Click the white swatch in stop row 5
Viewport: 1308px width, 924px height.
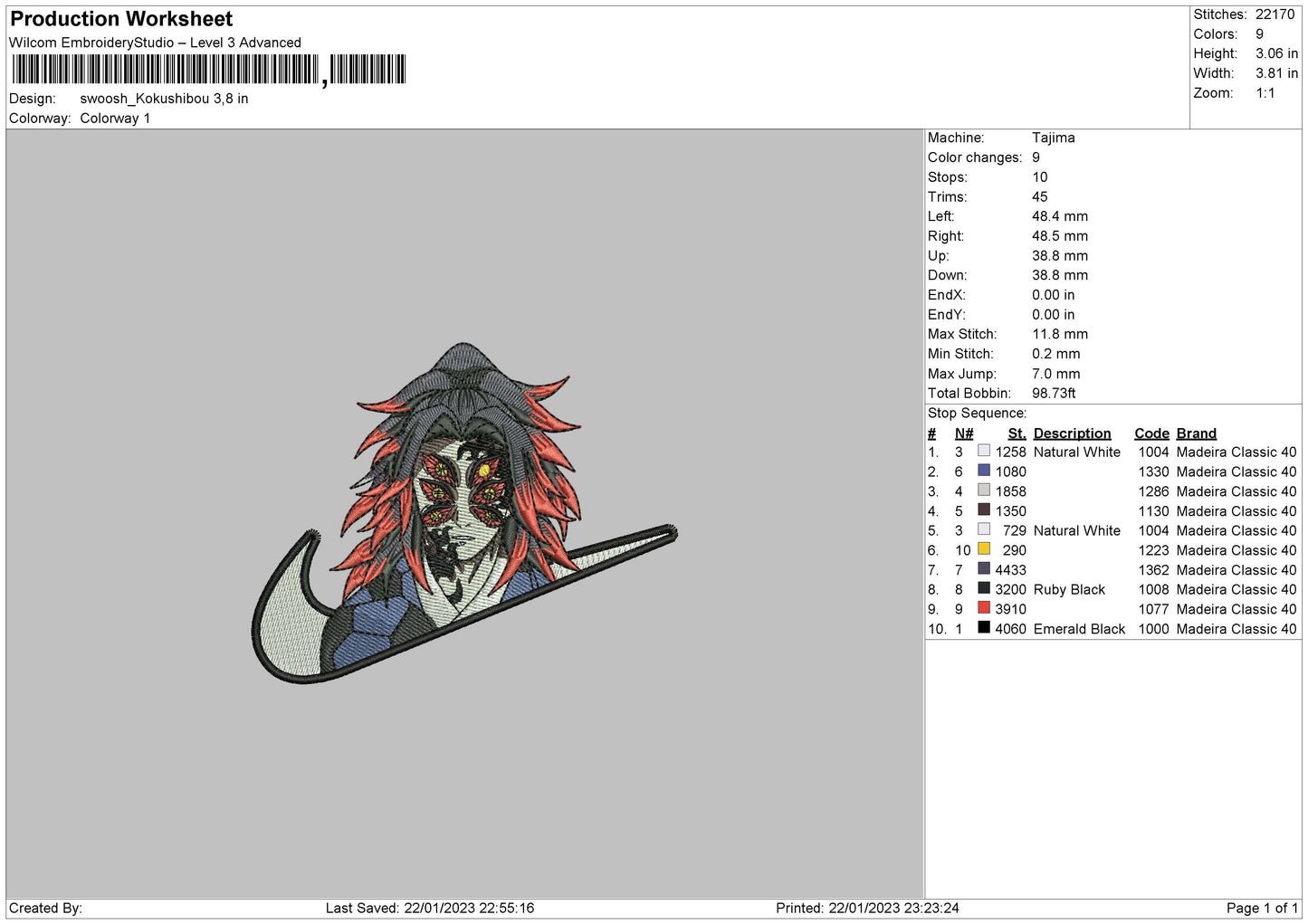(984, 529)
